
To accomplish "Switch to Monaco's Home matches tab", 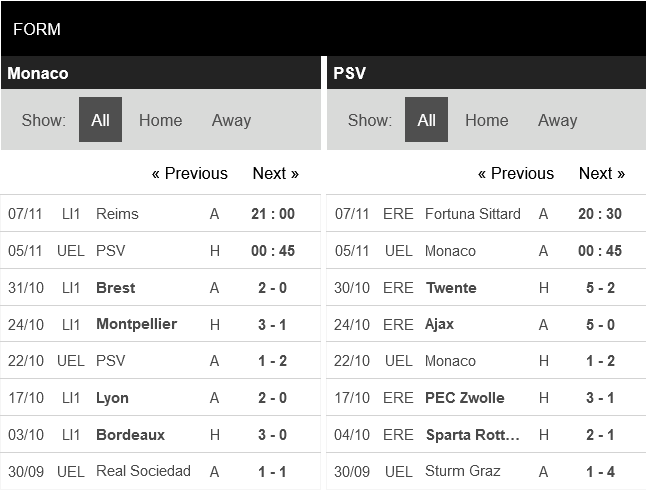I will (x=160, y=120).
